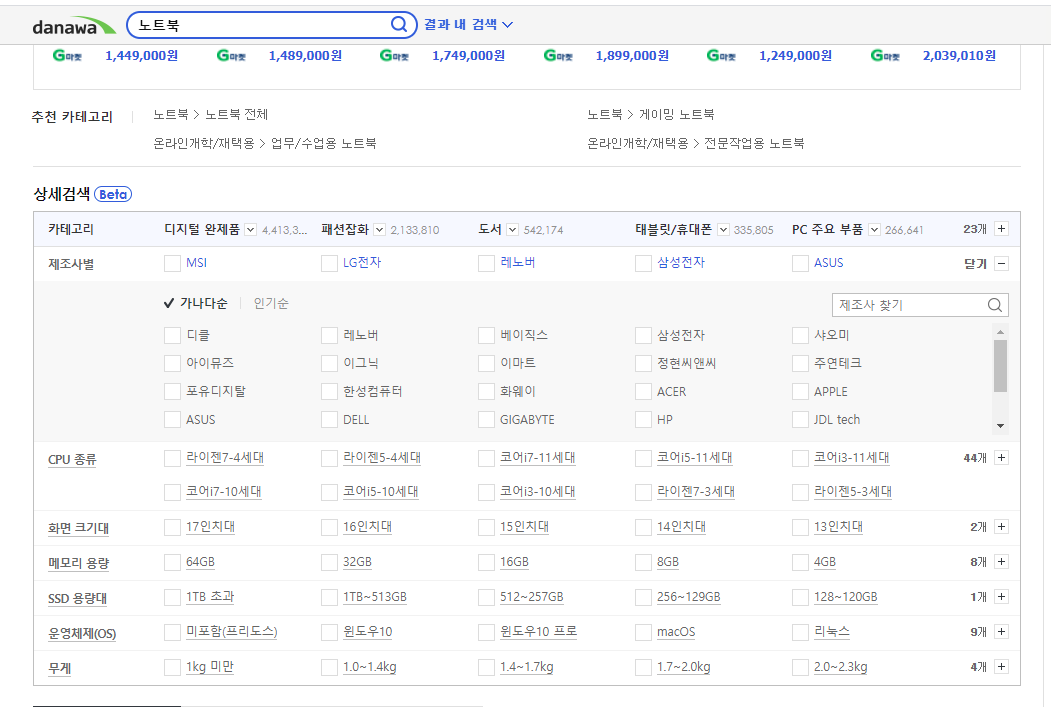Sort manufacturers by 인기순

click(271, 304)
